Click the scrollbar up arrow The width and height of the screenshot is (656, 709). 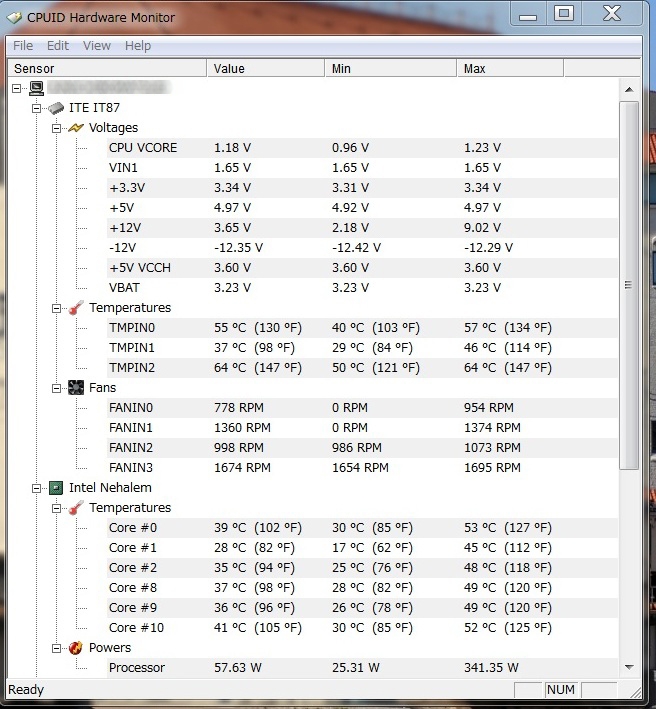coord(629,90)
